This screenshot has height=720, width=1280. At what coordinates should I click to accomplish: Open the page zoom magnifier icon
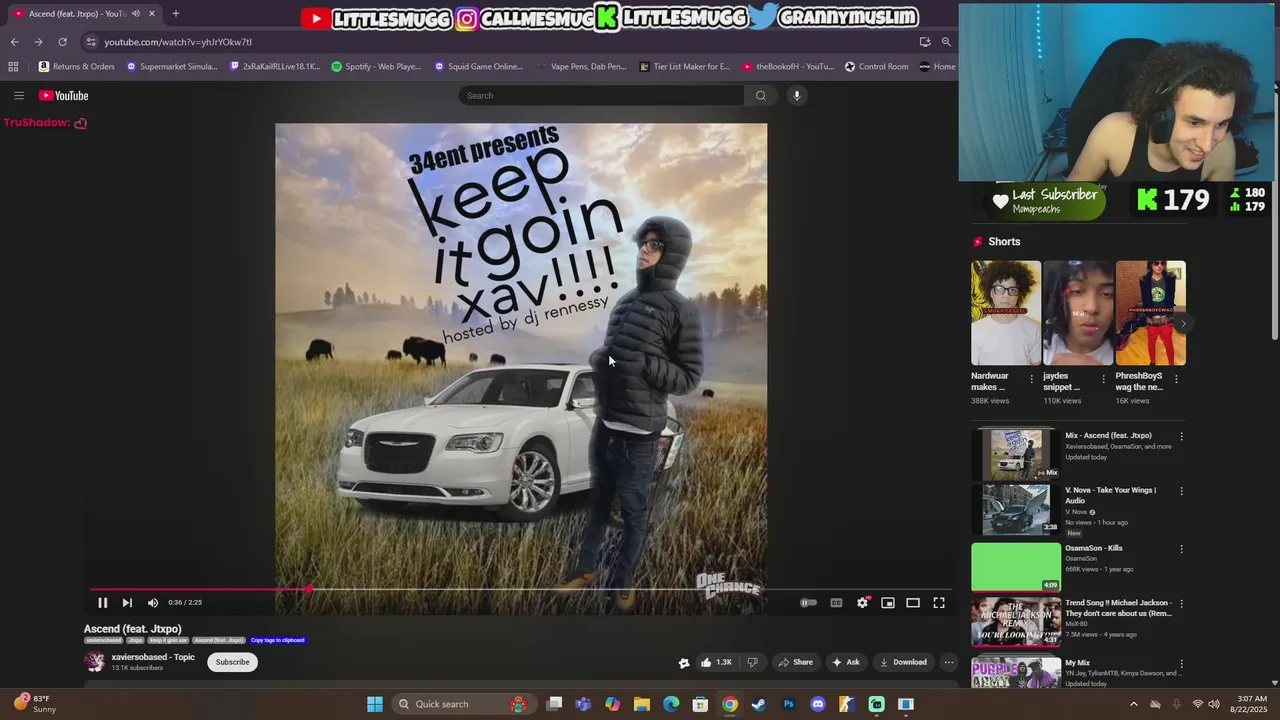pyautogui.click(x=946, y=42)
